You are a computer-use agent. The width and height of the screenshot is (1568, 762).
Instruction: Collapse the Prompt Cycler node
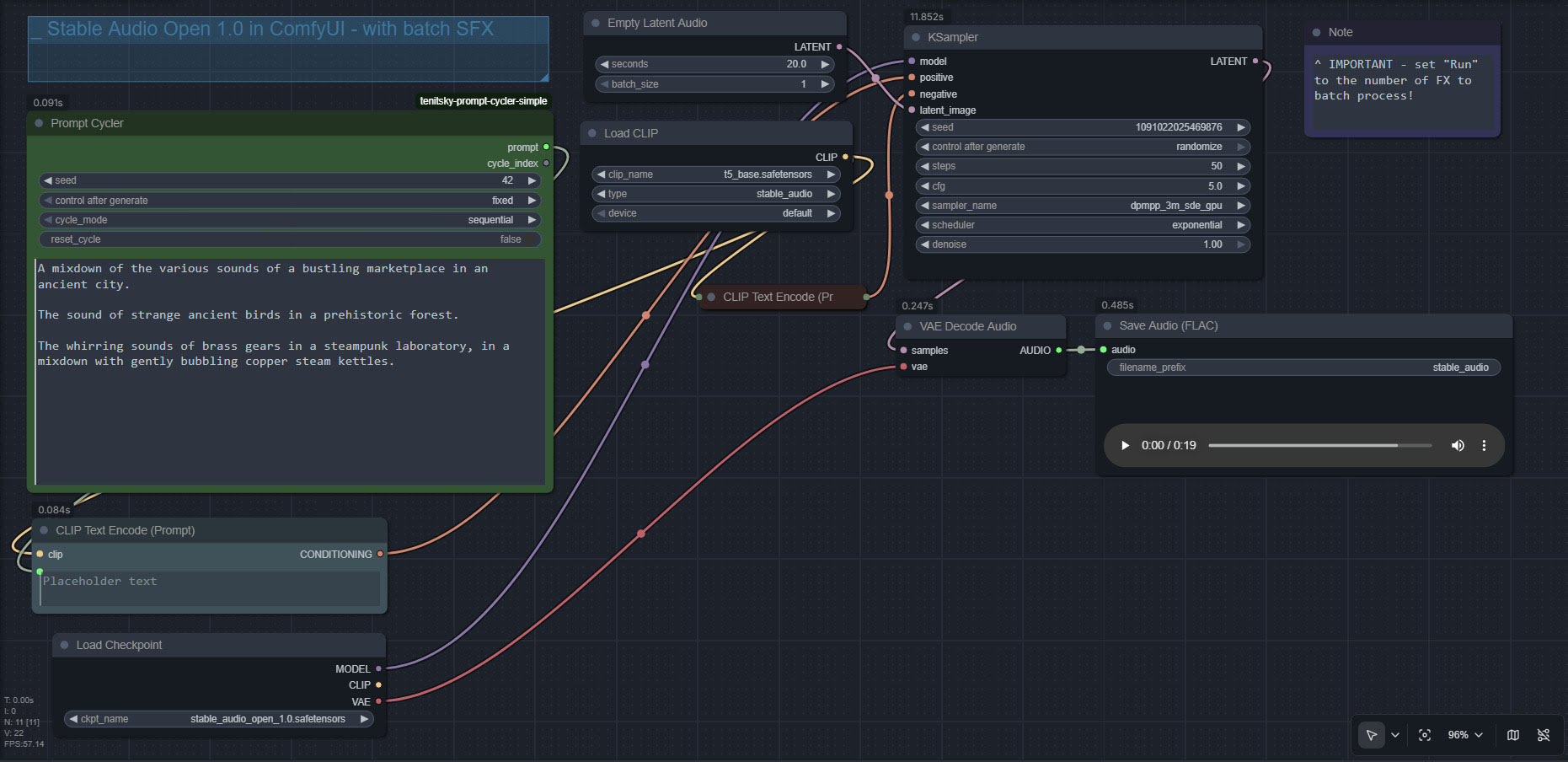39,123
